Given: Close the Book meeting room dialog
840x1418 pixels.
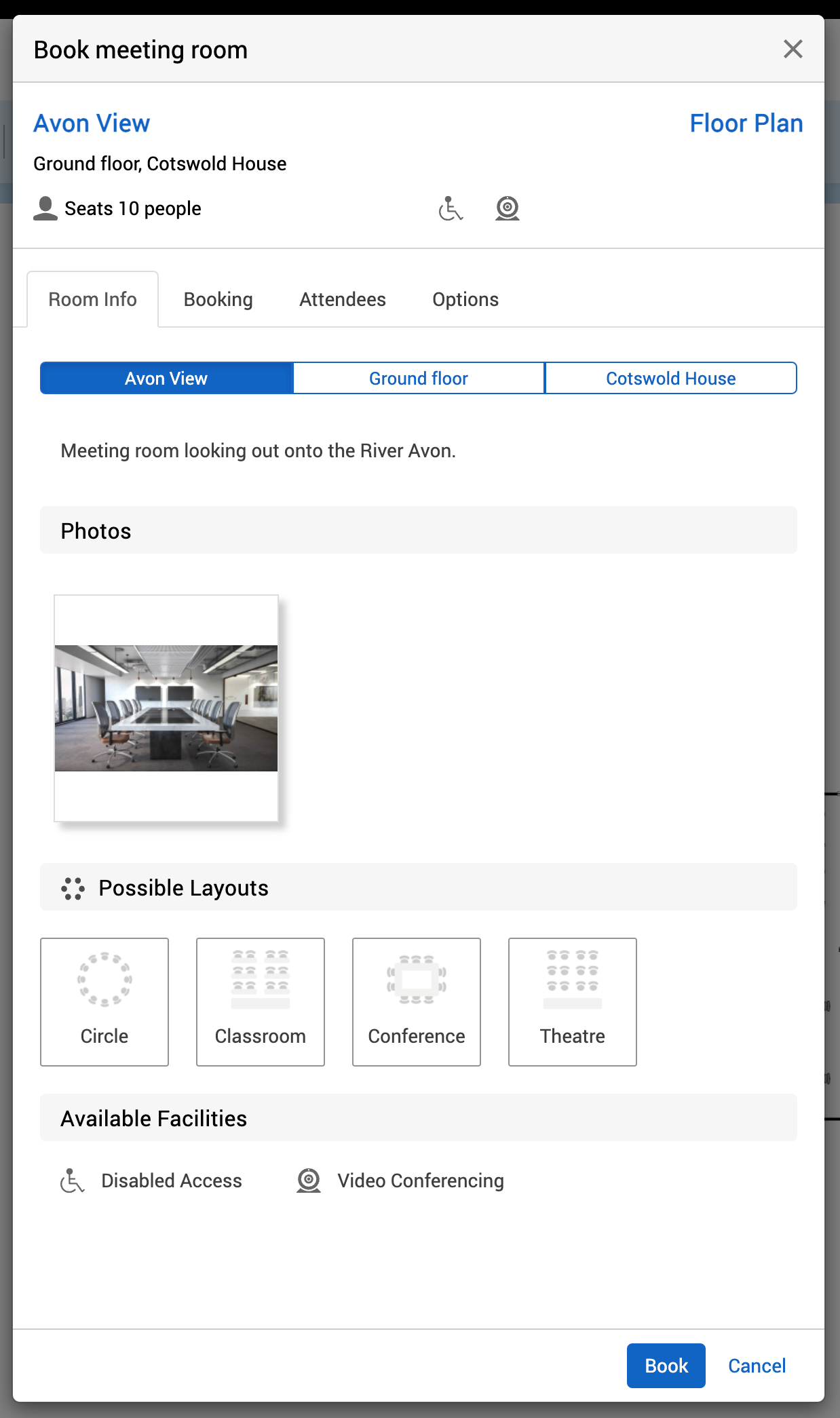Looking at the screenshot, I should click(793, 49).
